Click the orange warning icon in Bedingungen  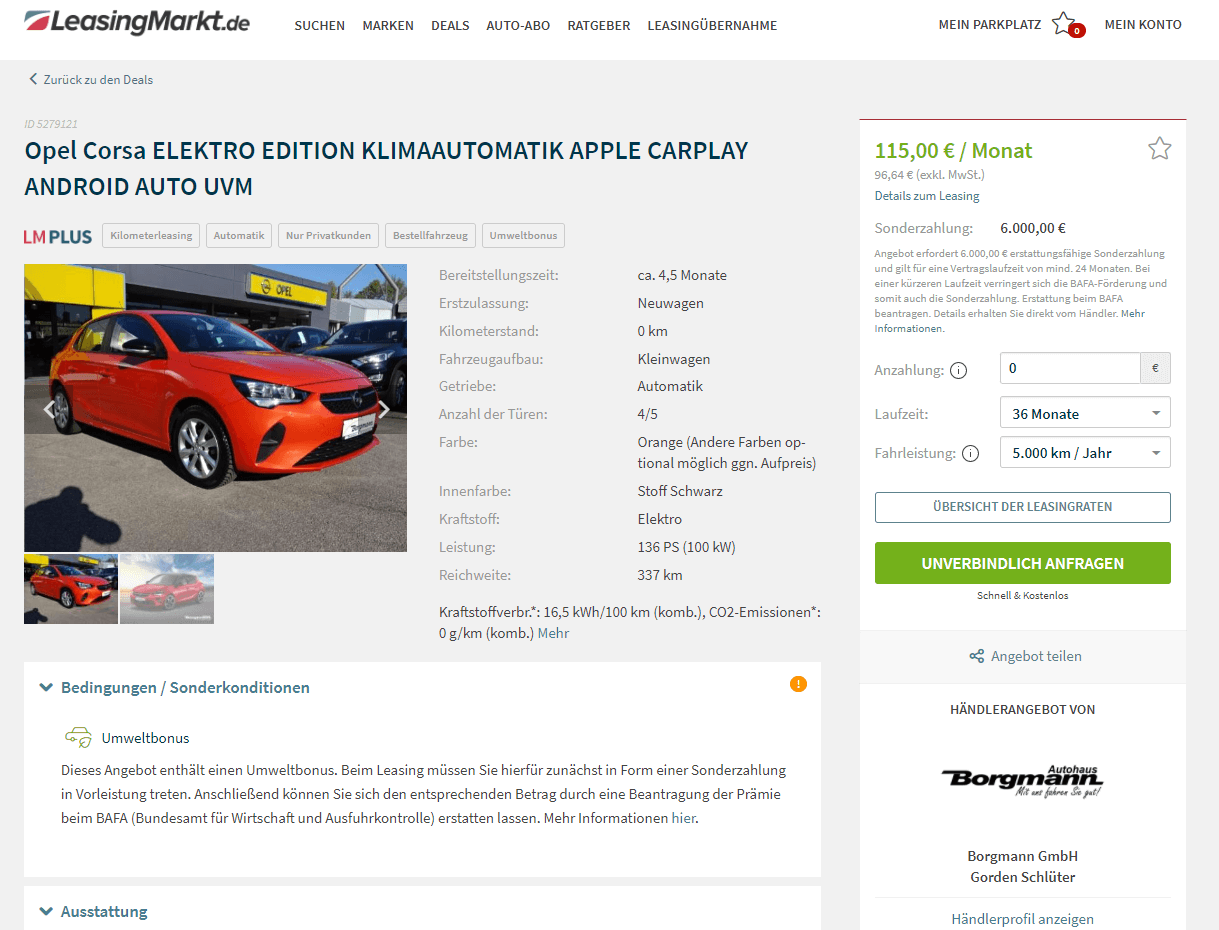pyautogui.click(x=798, y=684)
